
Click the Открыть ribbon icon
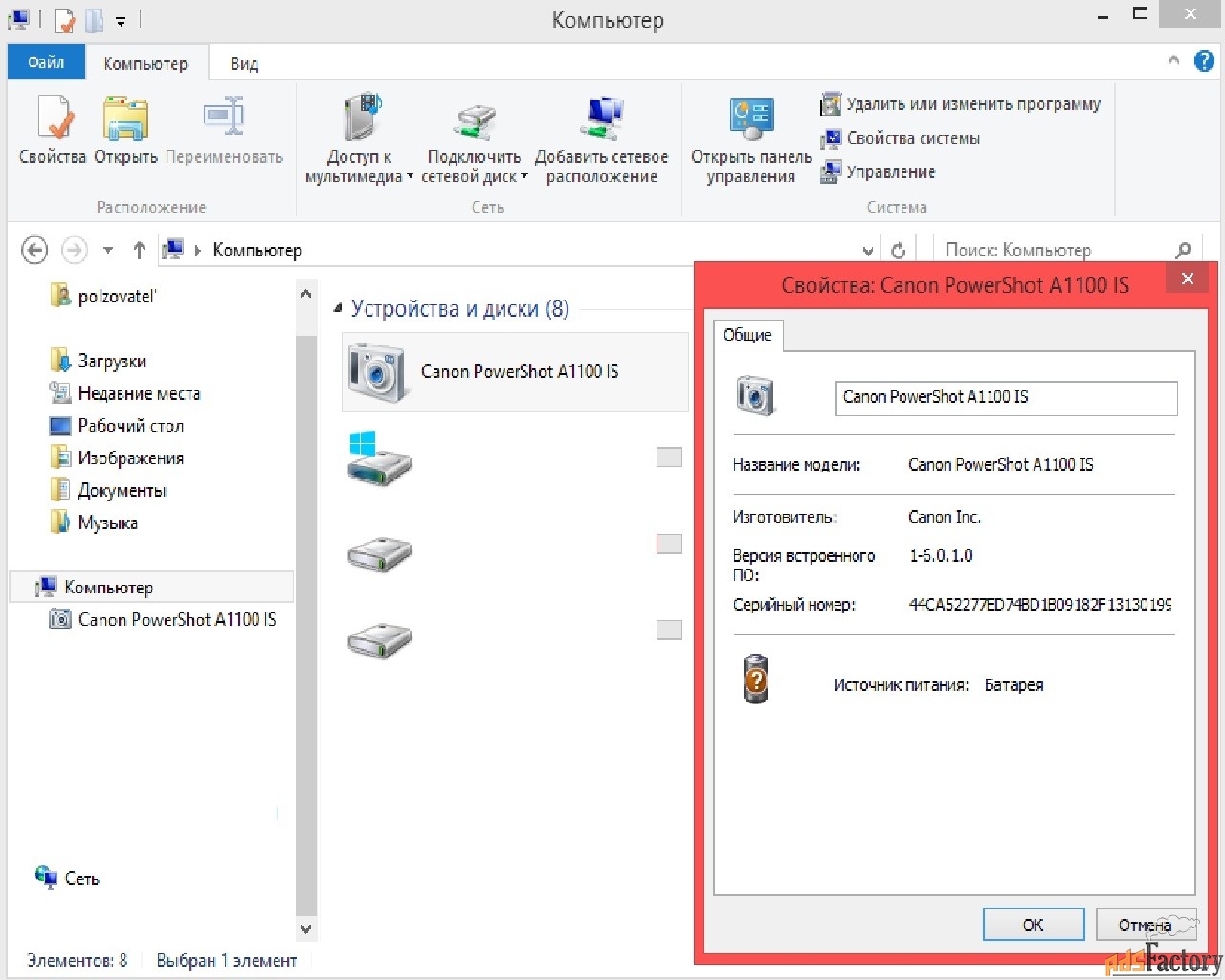pyautogui.click(x=125, y=130)
